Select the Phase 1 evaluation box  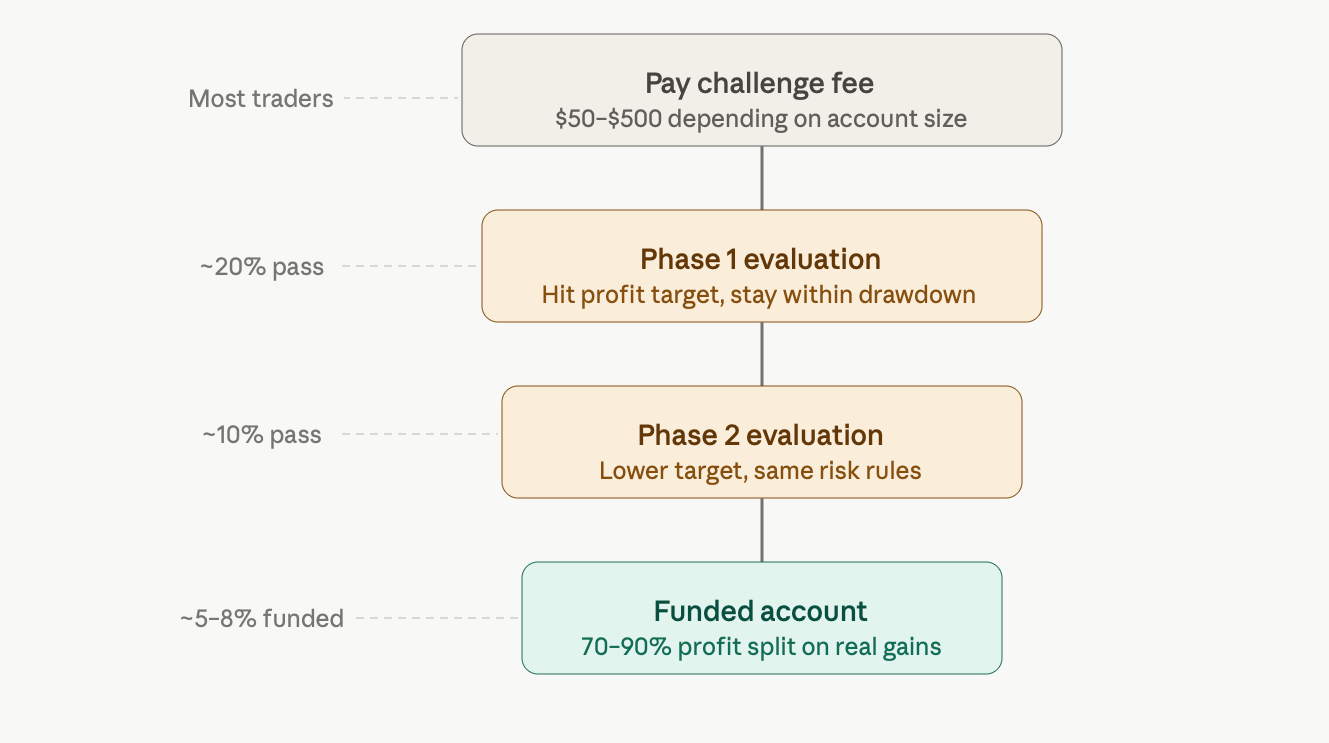point(761,266)
